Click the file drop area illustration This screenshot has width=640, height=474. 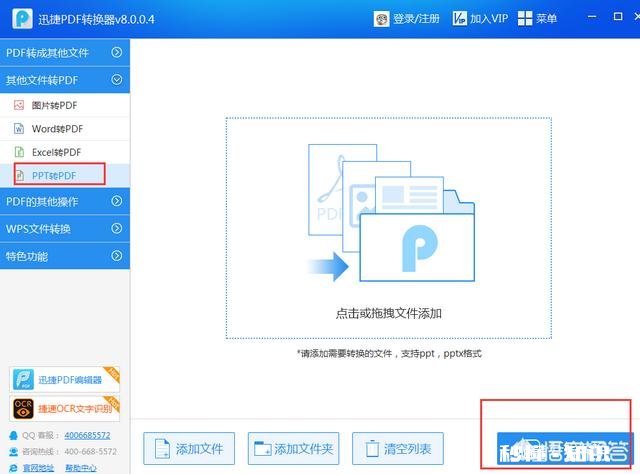coord(391,213)
